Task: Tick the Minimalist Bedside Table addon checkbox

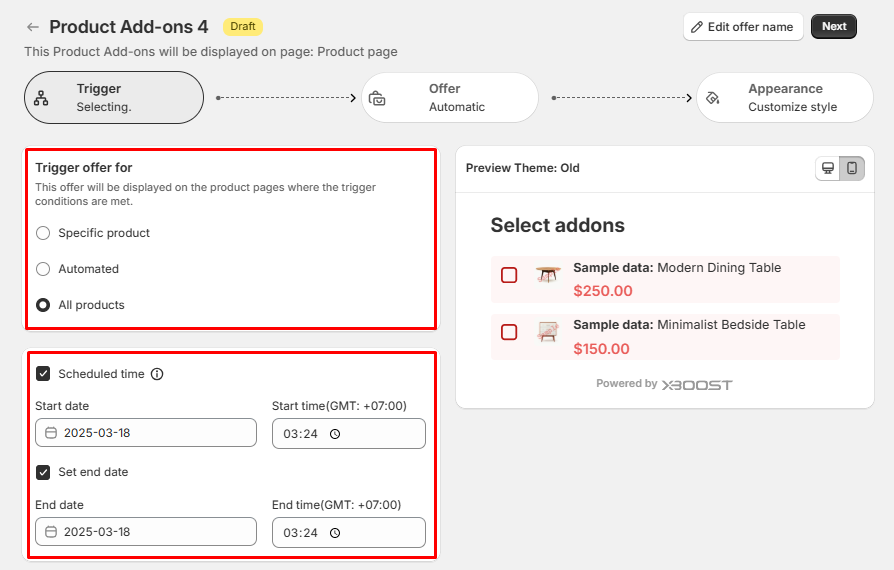Action: pyautogui.click(x=509, y=332)
